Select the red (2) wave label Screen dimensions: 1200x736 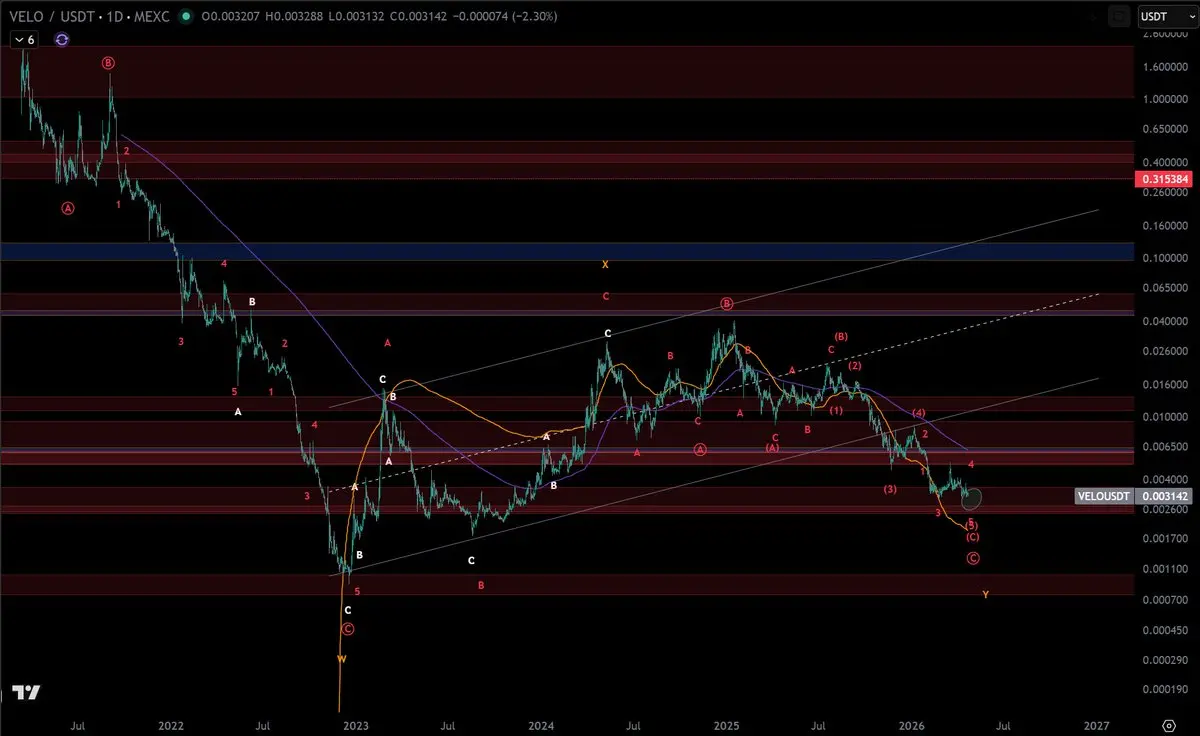855,366
